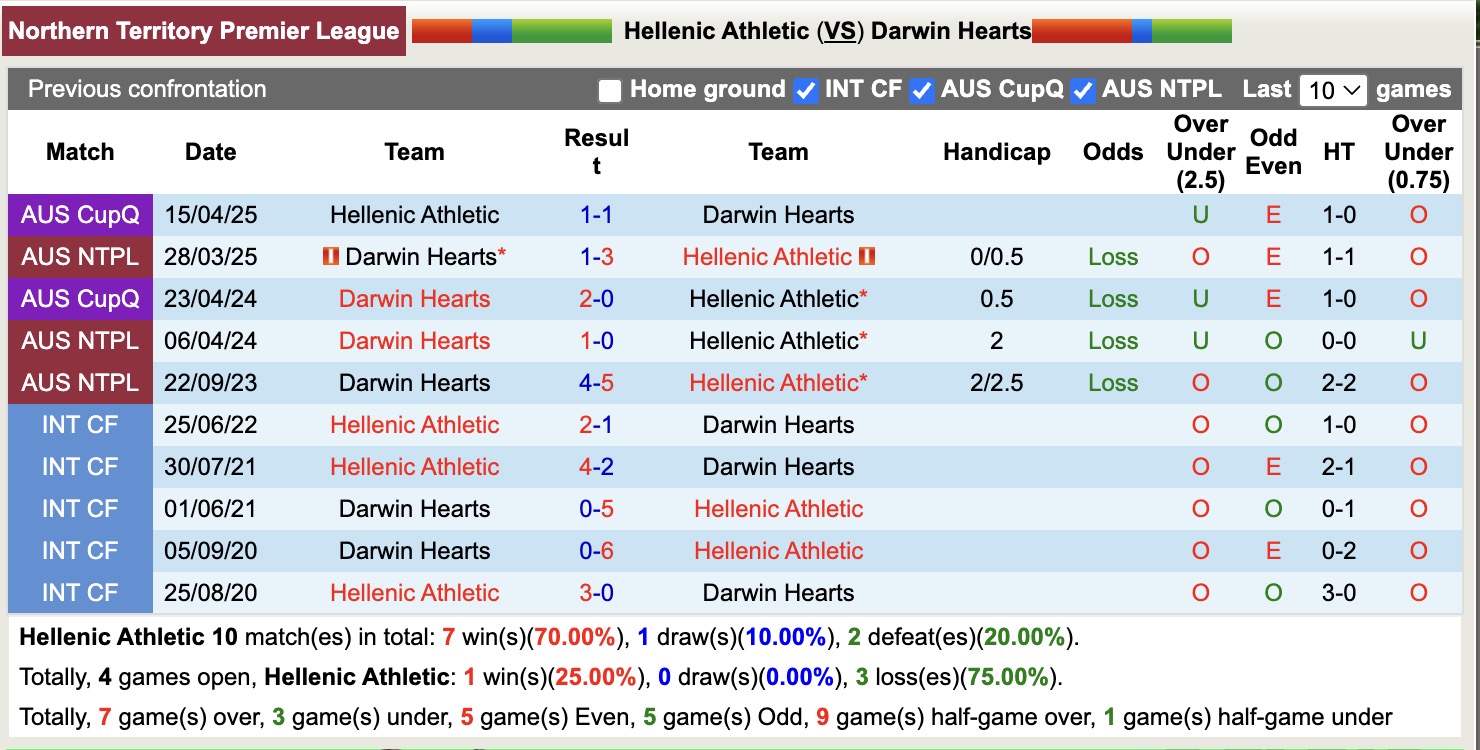Click the green segment of Darwin Hearts' bar
Screen dimensions: 1480x750
(x=1192, y=31)
